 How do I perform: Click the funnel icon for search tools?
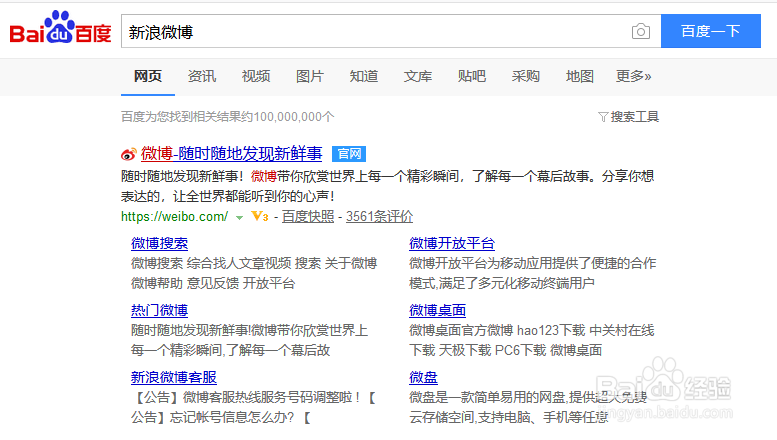[603, 117]
